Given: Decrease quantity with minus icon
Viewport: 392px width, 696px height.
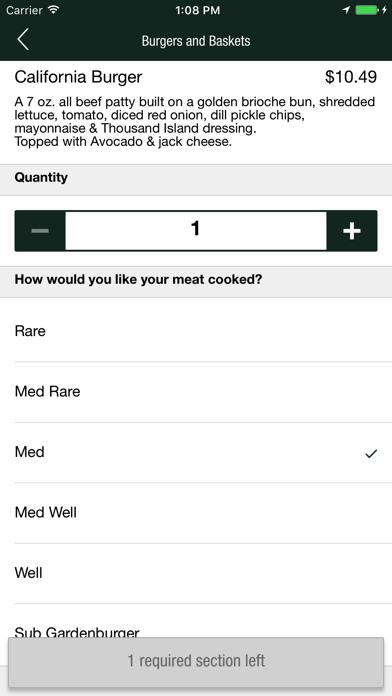Looking at the screenshot, I should [40, 231].
